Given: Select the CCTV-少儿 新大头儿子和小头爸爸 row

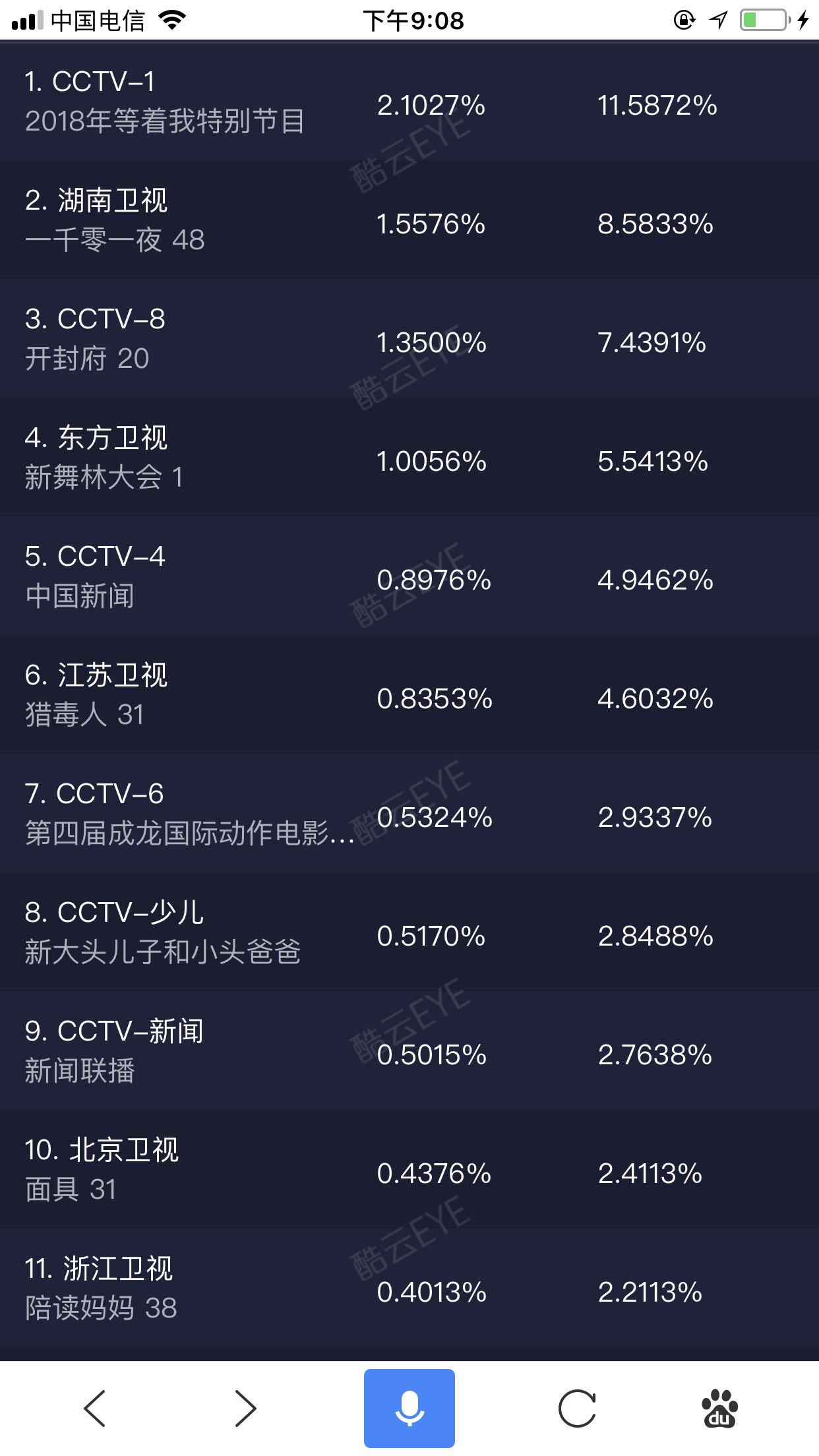Looking at the screenshot, I should pos(409,931).
